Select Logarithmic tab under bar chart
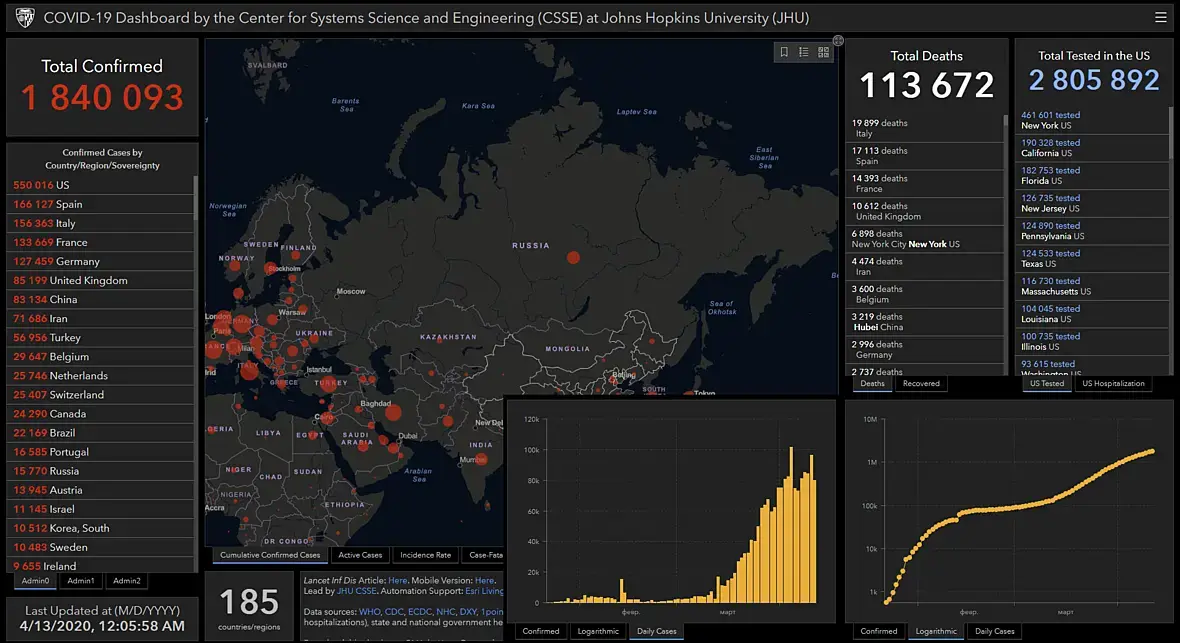 599,631
